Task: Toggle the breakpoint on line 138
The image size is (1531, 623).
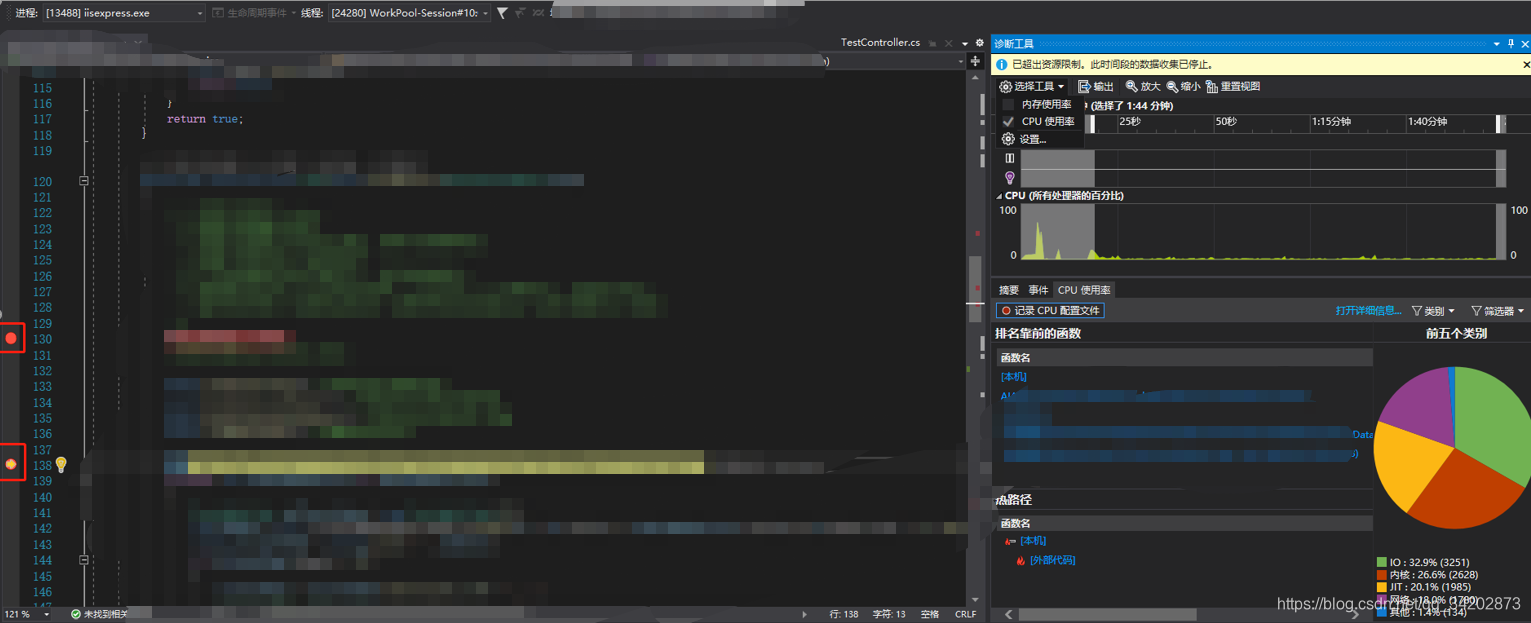Action: click(x=11, y=465)
